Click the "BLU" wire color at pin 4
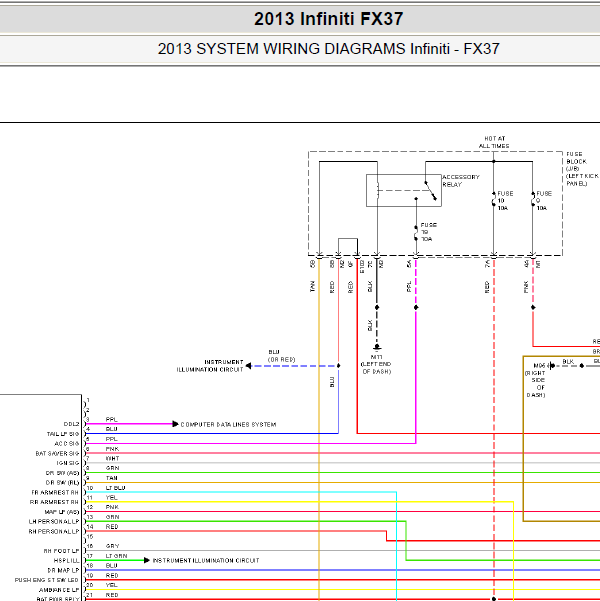Screen dimensions: 600x601 pyautogui.click(x=112, y=429)
